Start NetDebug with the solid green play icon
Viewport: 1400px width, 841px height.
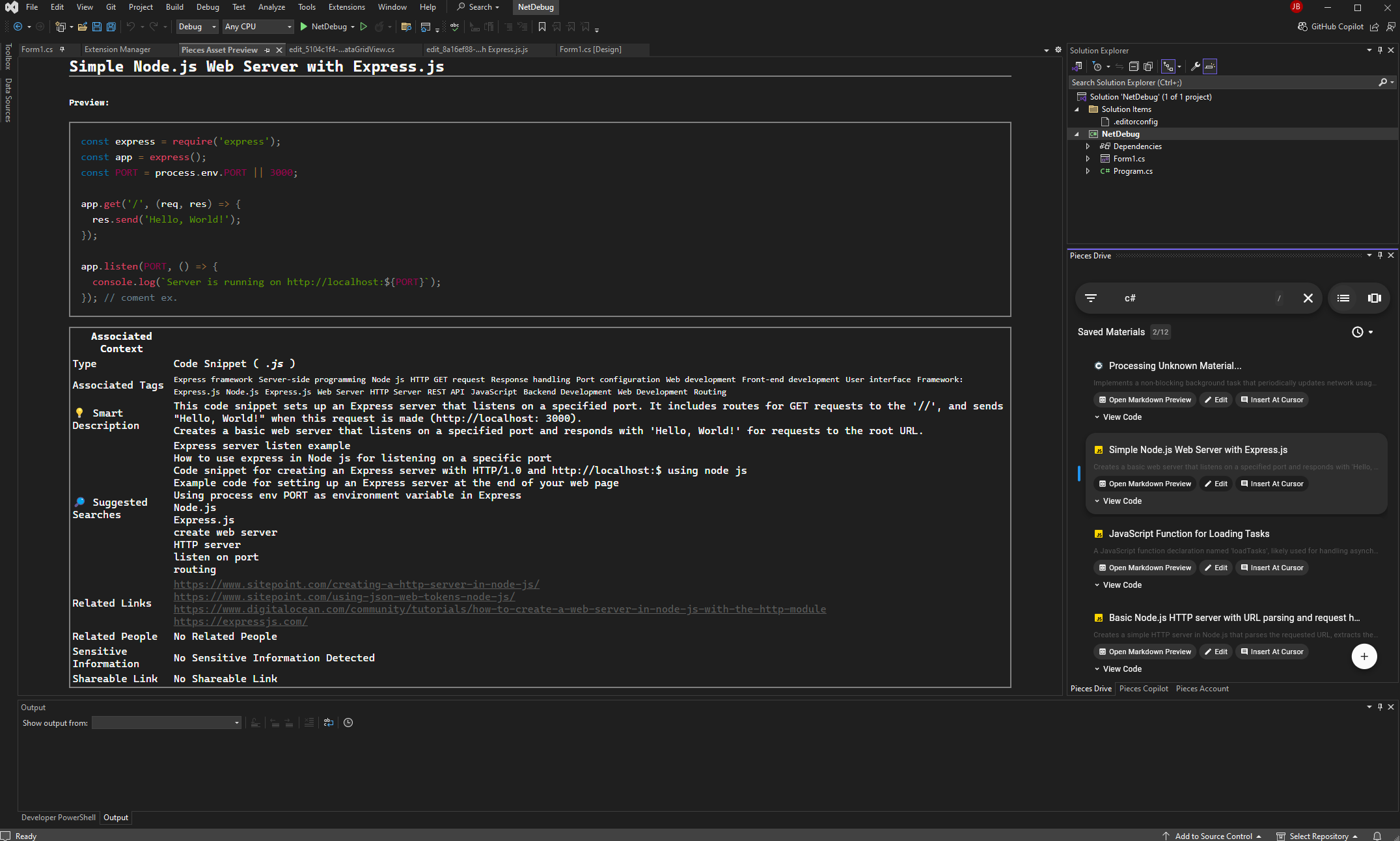(303, 27)
